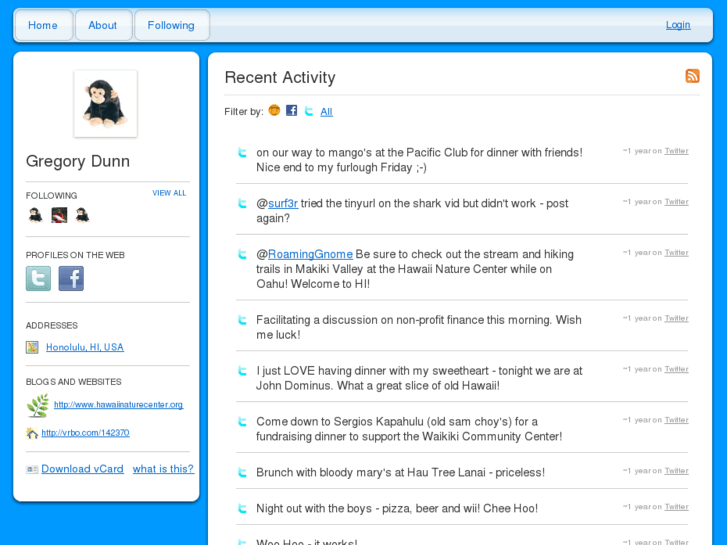727x545 pixels.
Task: Visit http://vrbo.com/142370 link
Action: [85, 433]
